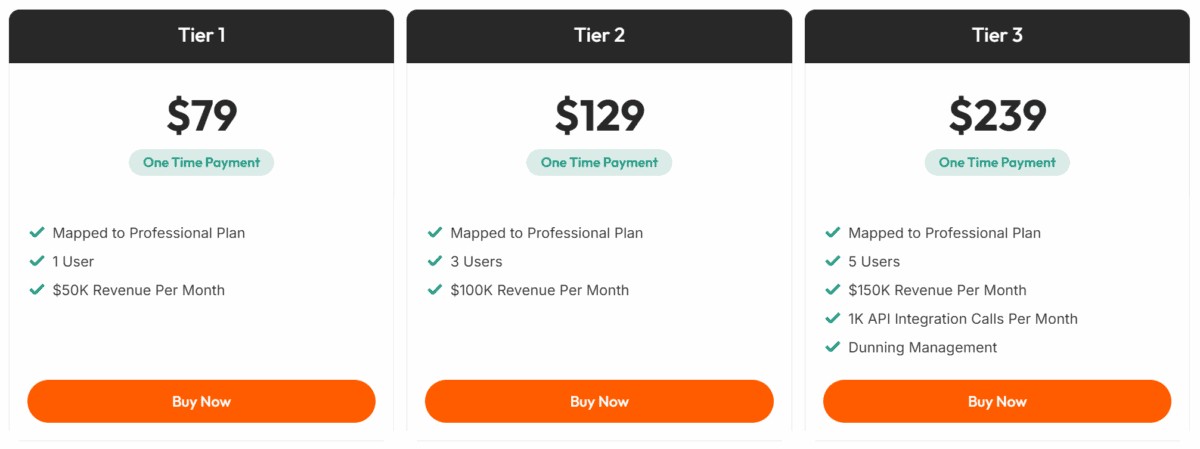Viewport: 1200px width, 449px height.
Task: Select the Tier 1 header
Action: (201, 36)
